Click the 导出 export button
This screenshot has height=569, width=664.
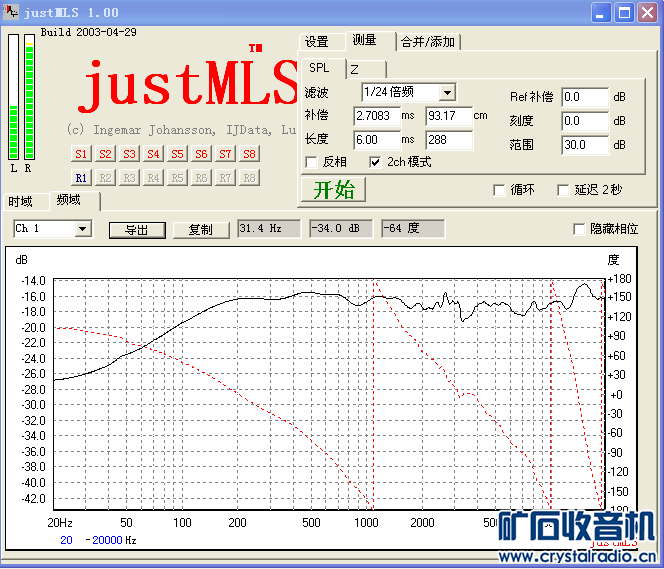point(137,230)
